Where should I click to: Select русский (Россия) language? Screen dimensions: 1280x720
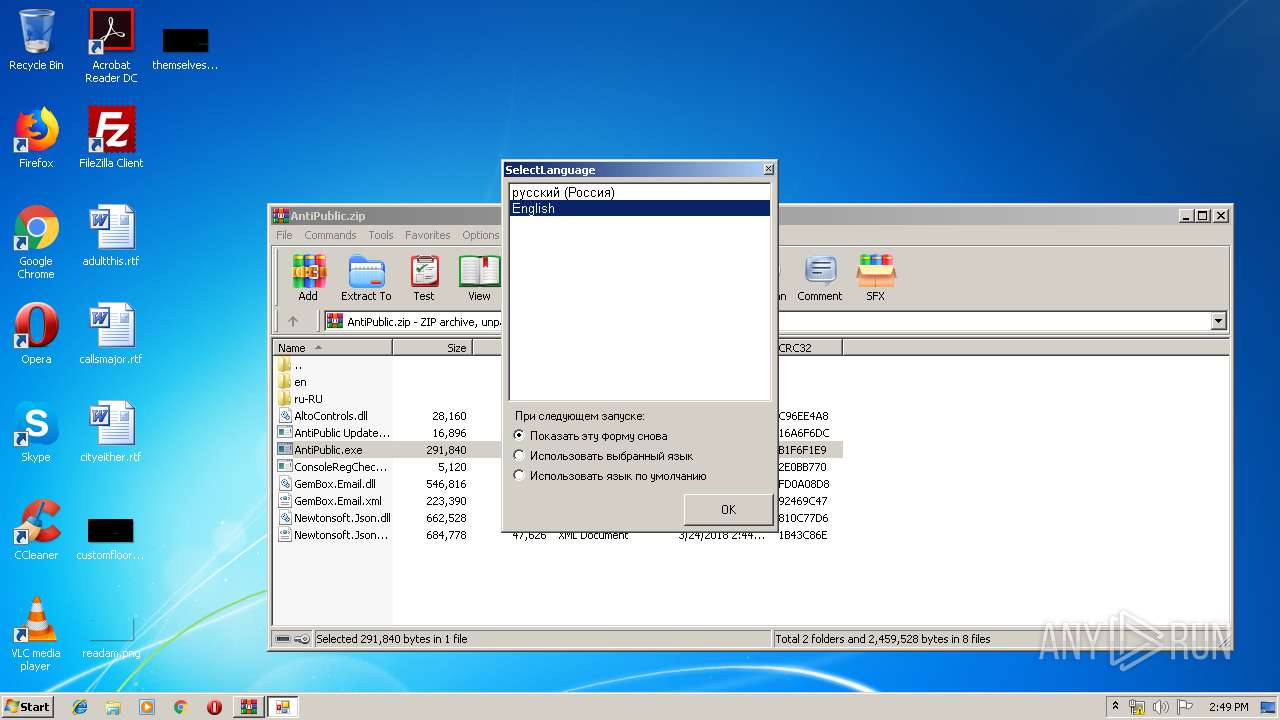[640, 192]
